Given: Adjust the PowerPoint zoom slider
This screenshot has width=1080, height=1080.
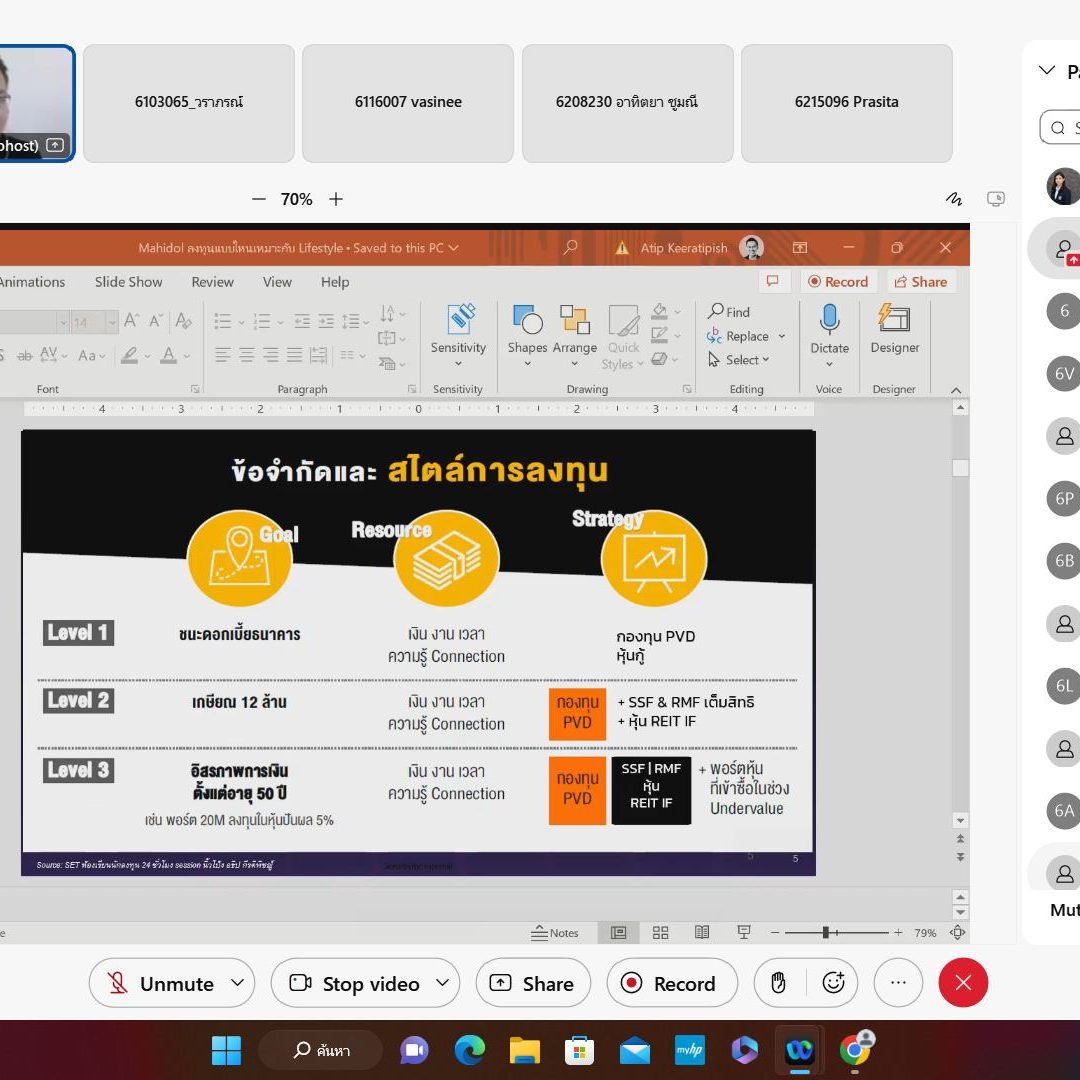Looking at the screenshot, I should (826, 933).
